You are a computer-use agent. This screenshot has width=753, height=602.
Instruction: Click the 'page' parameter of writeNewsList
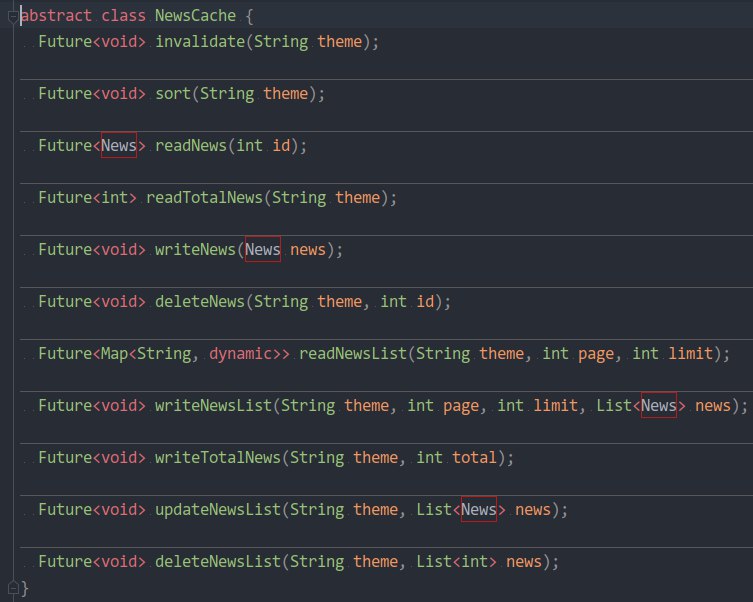(461, 405)
